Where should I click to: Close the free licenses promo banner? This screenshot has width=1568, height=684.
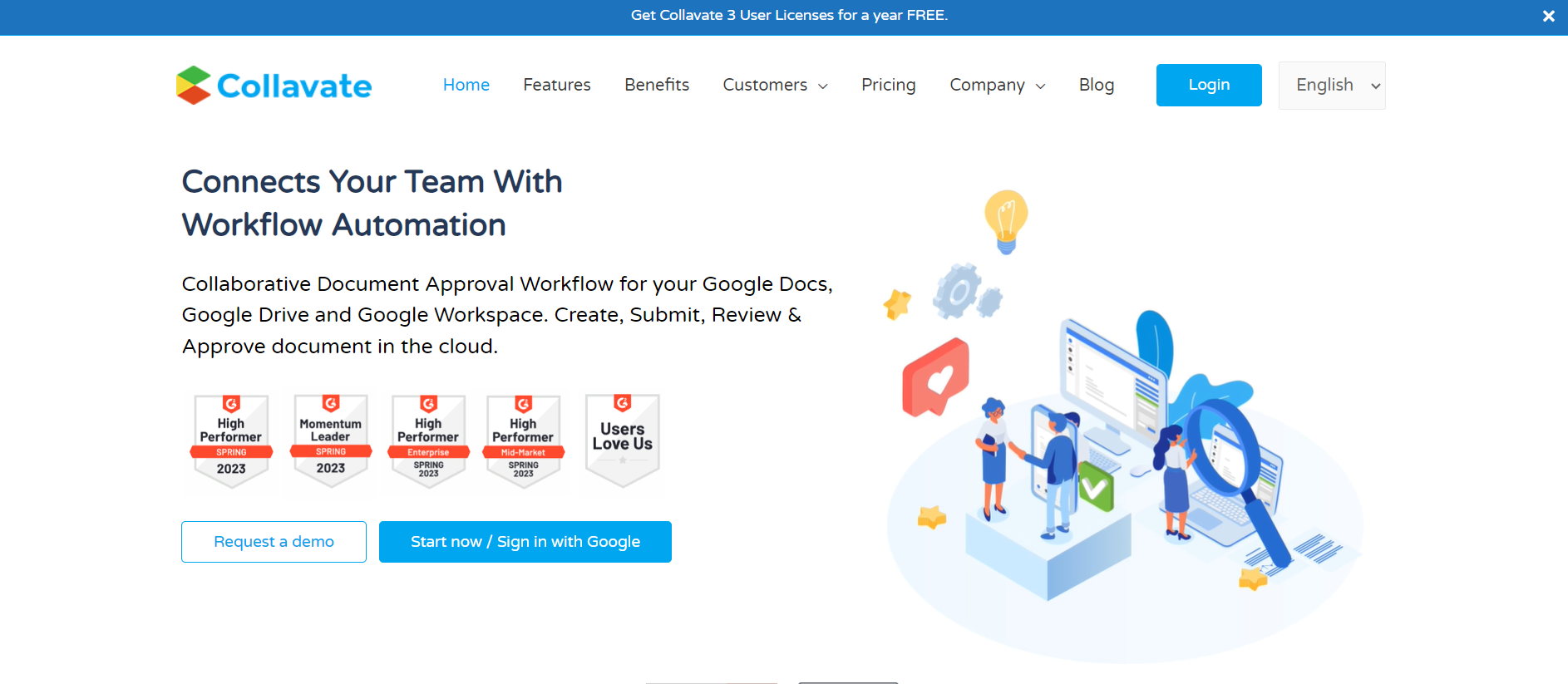[1548, 16]
